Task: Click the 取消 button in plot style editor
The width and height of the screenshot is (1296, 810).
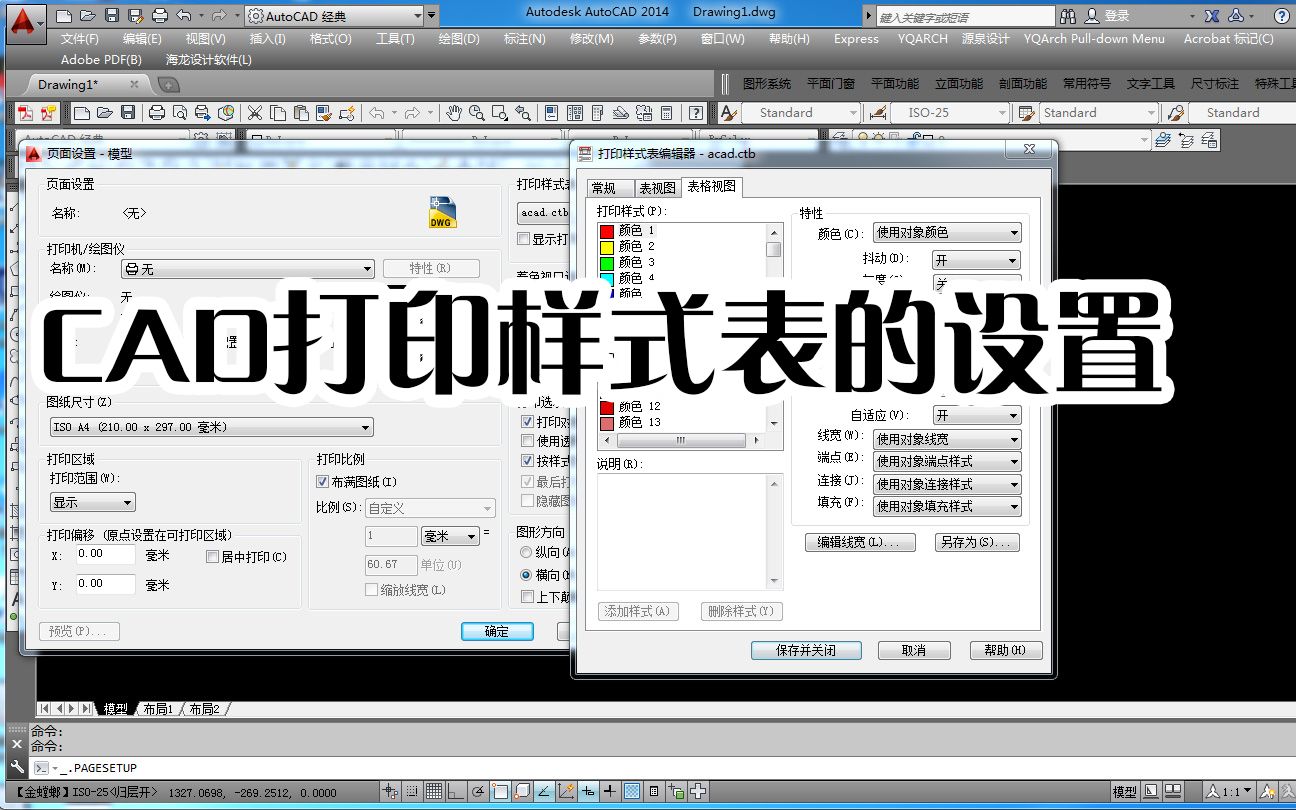Action: pyautogui.click(x=914, y=650)
